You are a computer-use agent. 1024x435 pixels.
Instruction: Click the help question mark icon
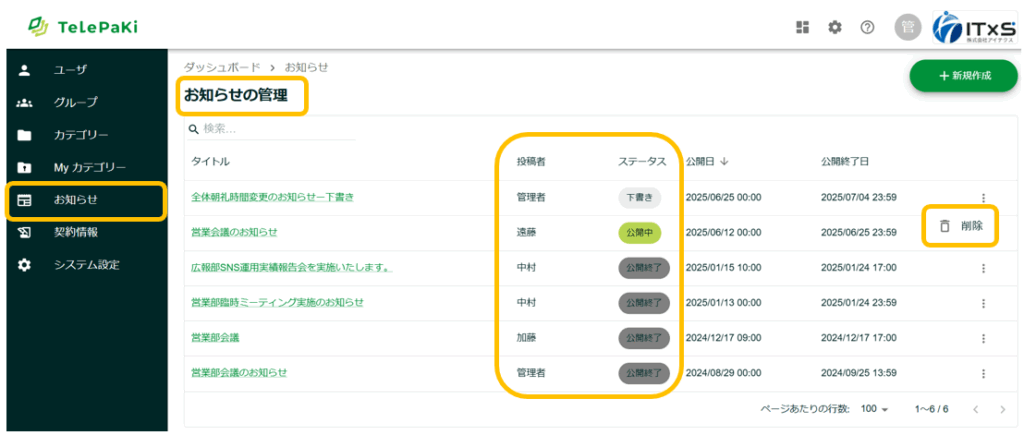coord(867,27)
